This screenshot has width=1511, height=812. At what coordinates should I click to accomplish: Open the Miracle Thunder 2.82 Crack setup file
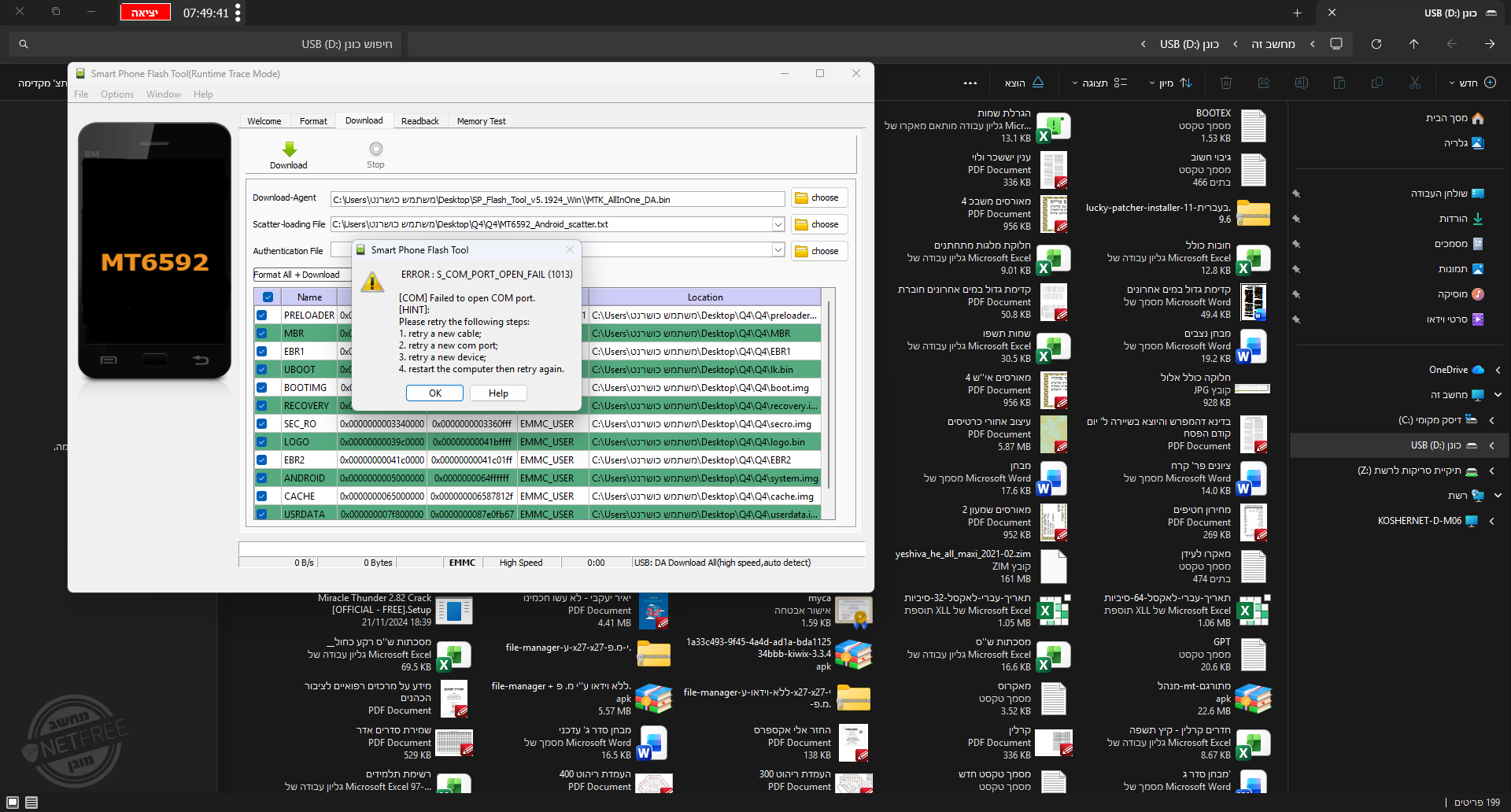454,611
